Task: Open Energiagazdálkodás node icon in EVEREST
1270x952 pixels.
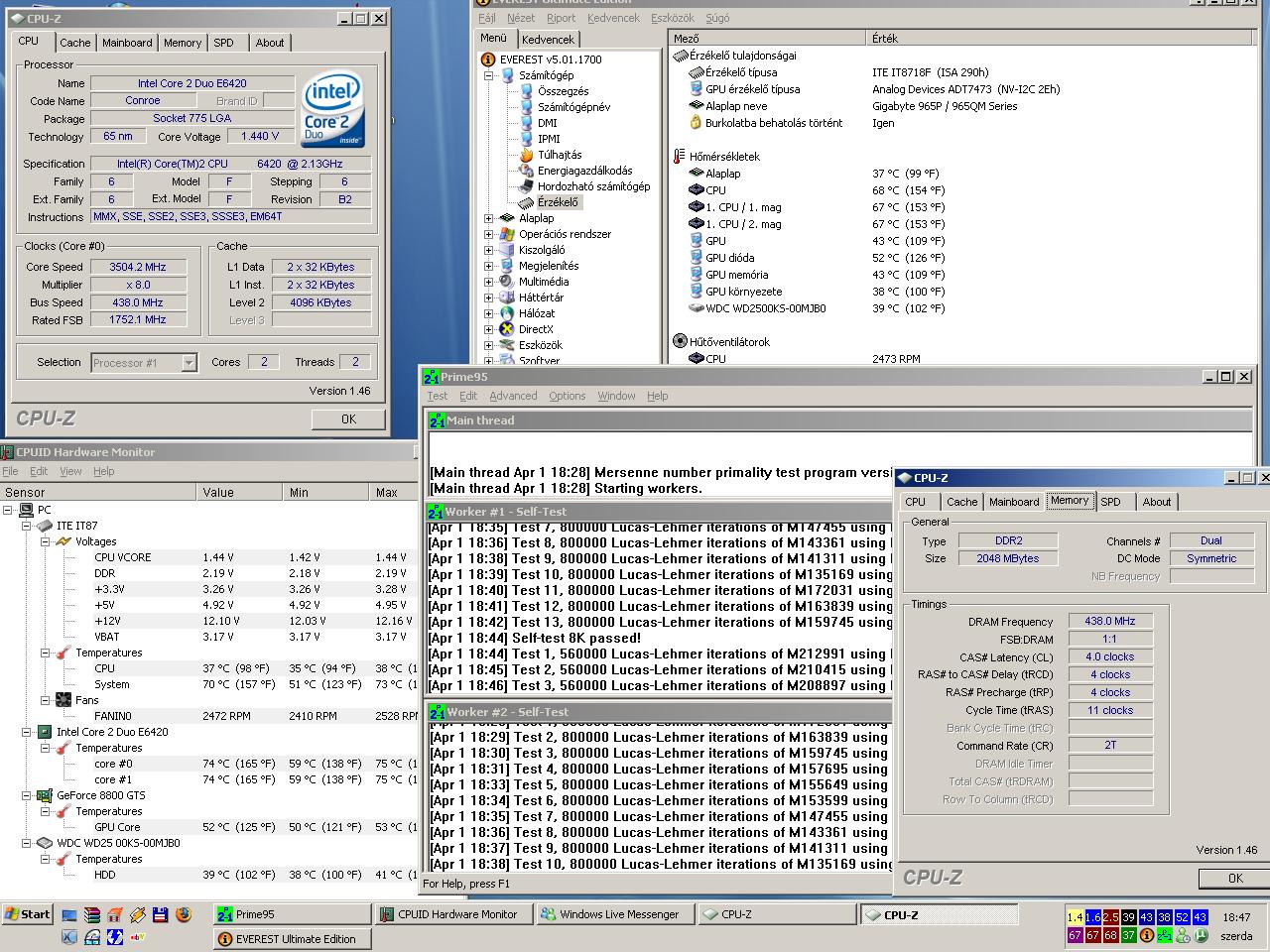Action: pyautogui.click(x=527, y=171)
